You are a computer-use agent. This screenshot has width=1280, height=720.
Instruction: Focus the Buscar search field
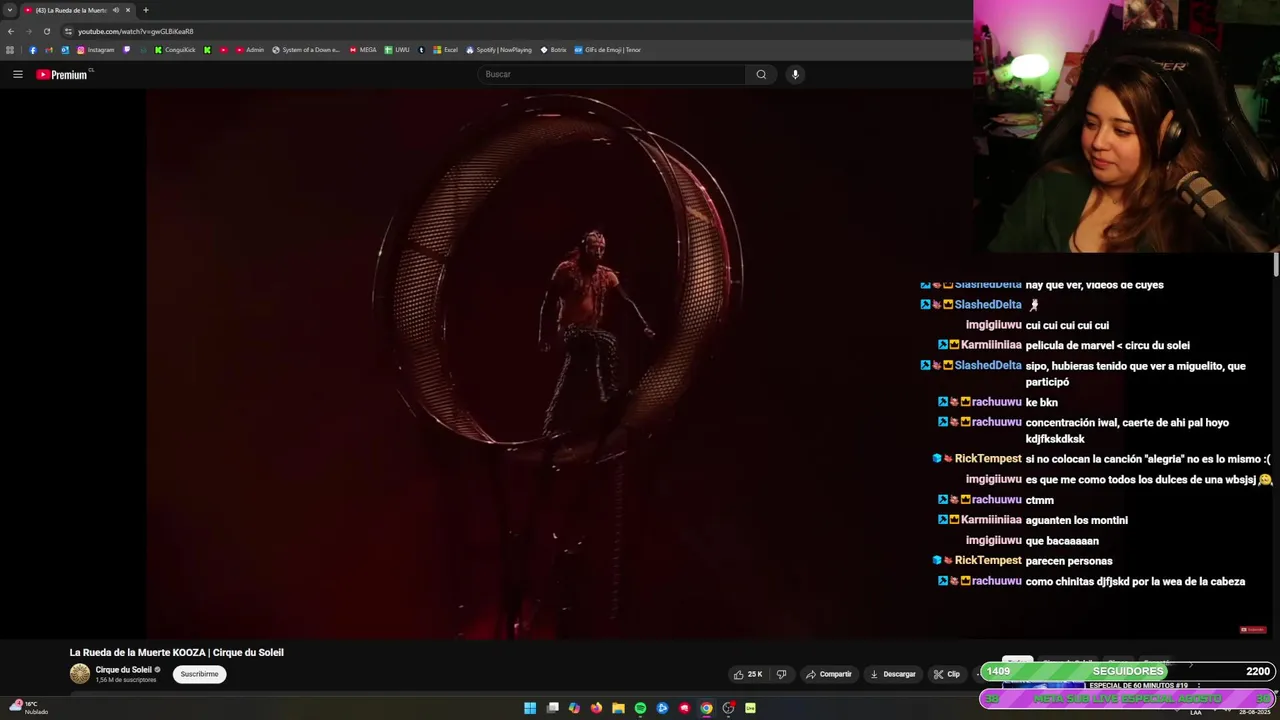[x=612, y=74]
